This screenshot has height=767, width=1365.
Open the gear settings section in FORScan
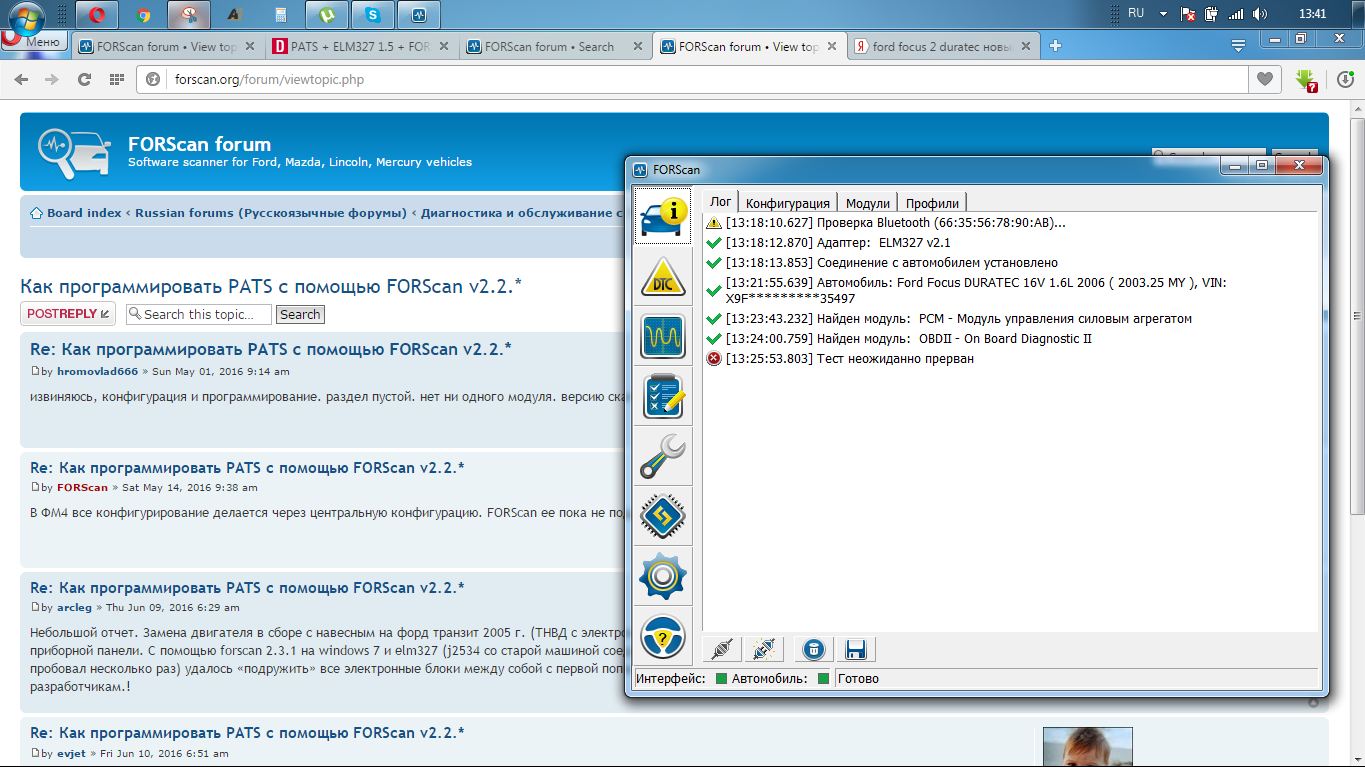(663, 577)
